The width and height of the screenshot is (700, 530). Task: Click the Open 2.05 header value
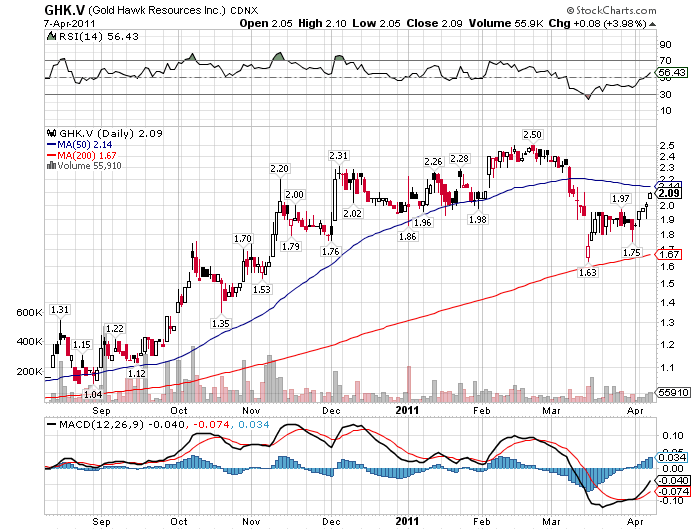coord(266,24)
